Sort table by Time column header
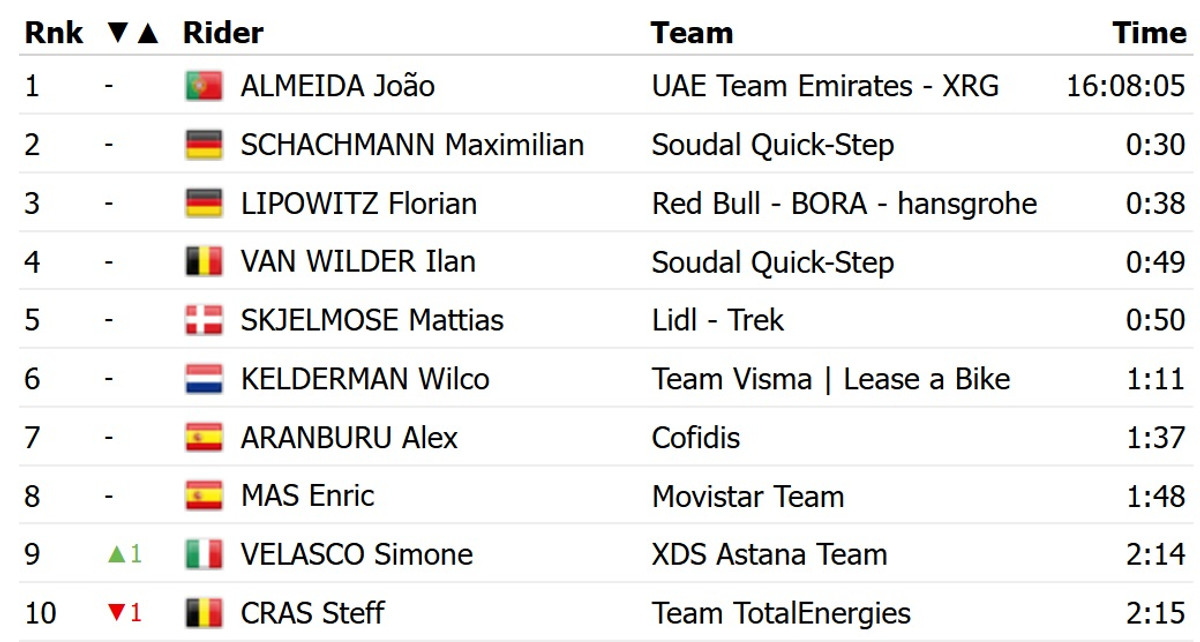Image resolution: width=1200 pixels, height=642 pixels. coord(1149,33)
